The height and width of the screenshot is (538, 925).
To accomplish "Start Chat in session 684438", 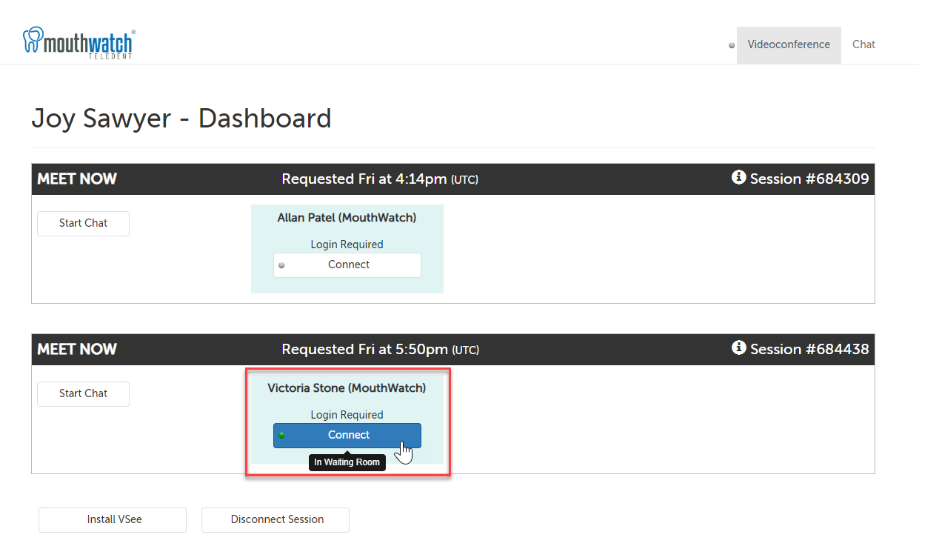I will pos(83,393).
